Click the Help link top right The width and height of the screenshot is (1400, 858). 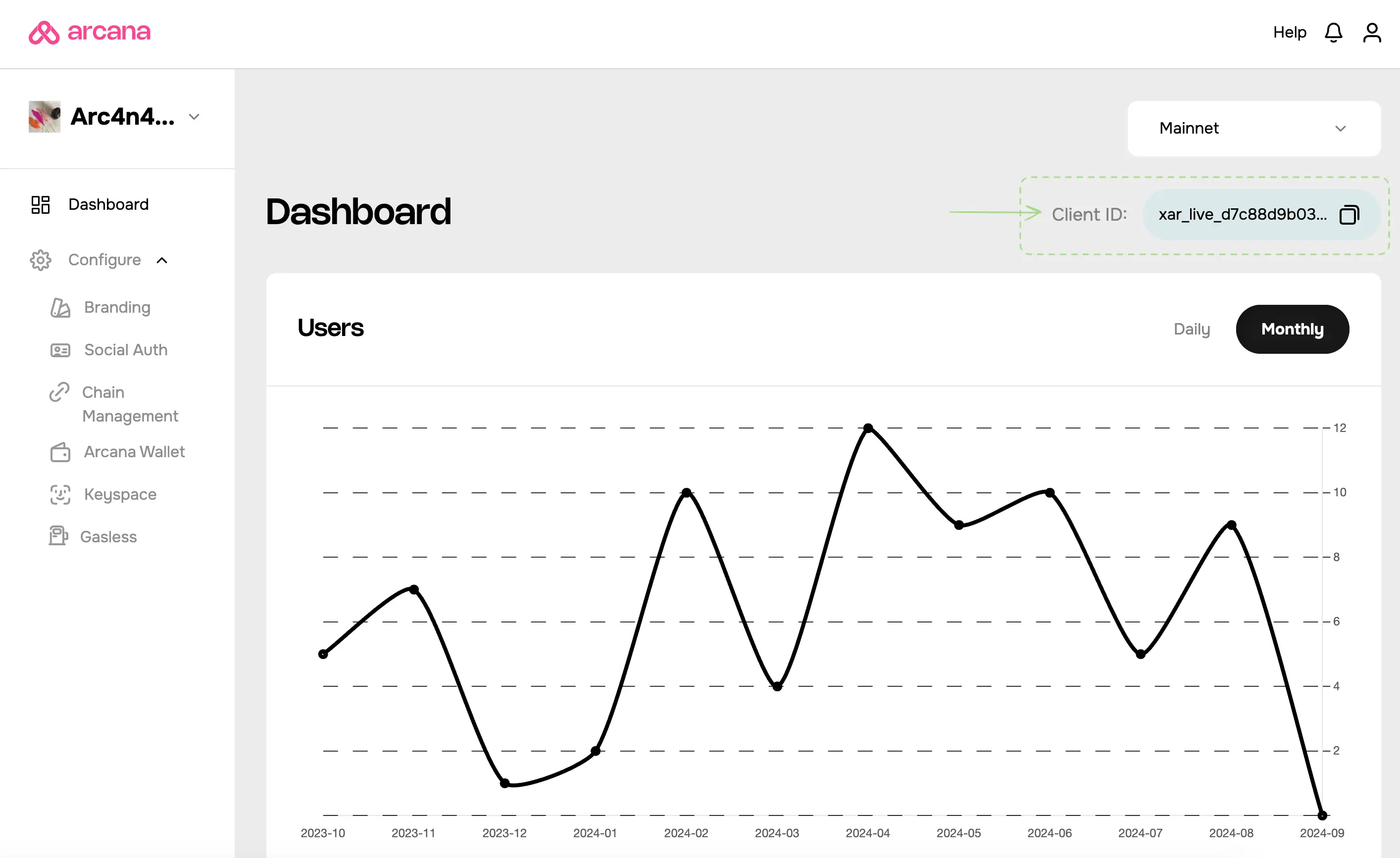coord(1290,32)
